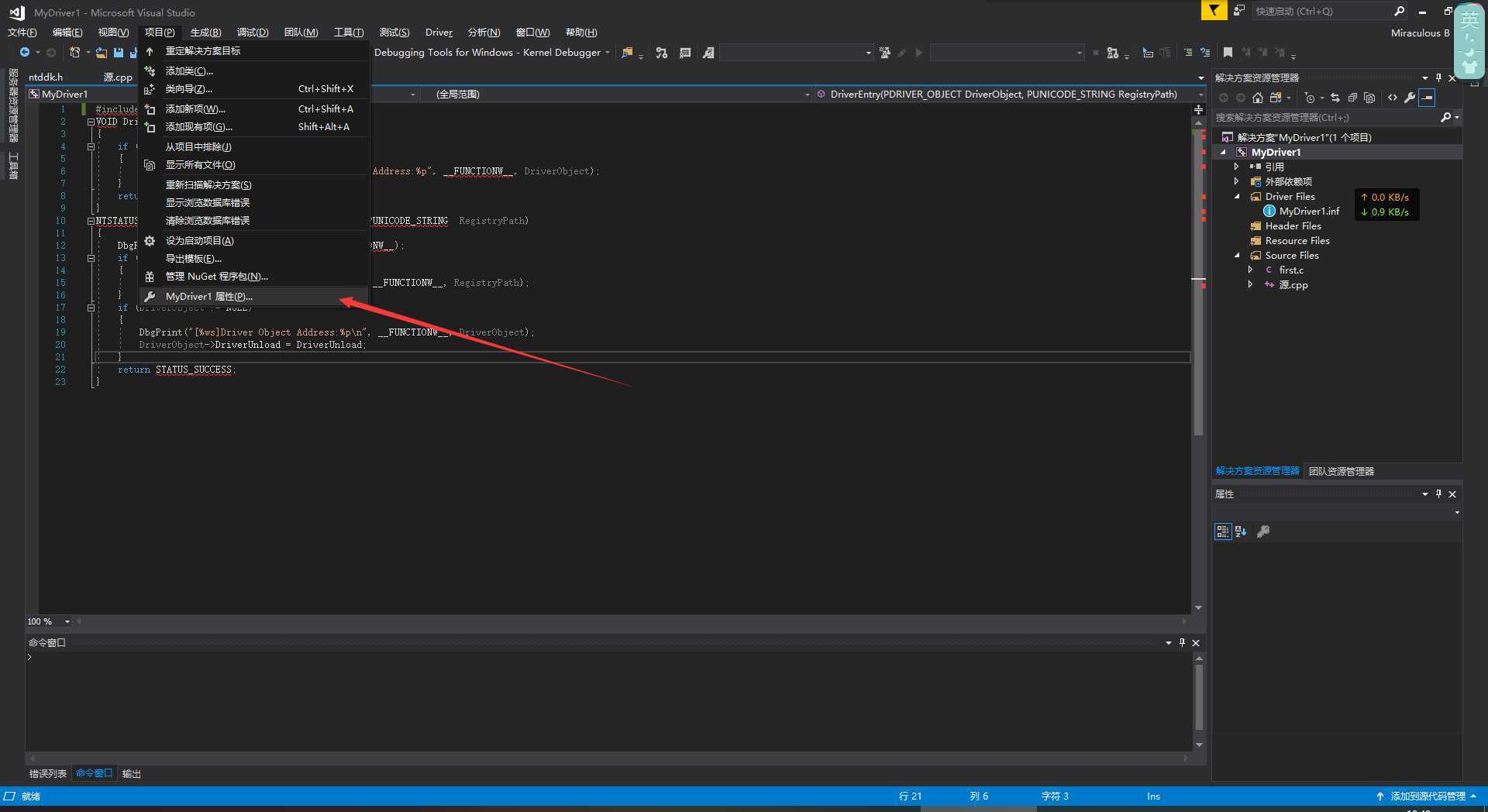Open the 生成(B) build menu
The image size is (1488, 812).
205,33
